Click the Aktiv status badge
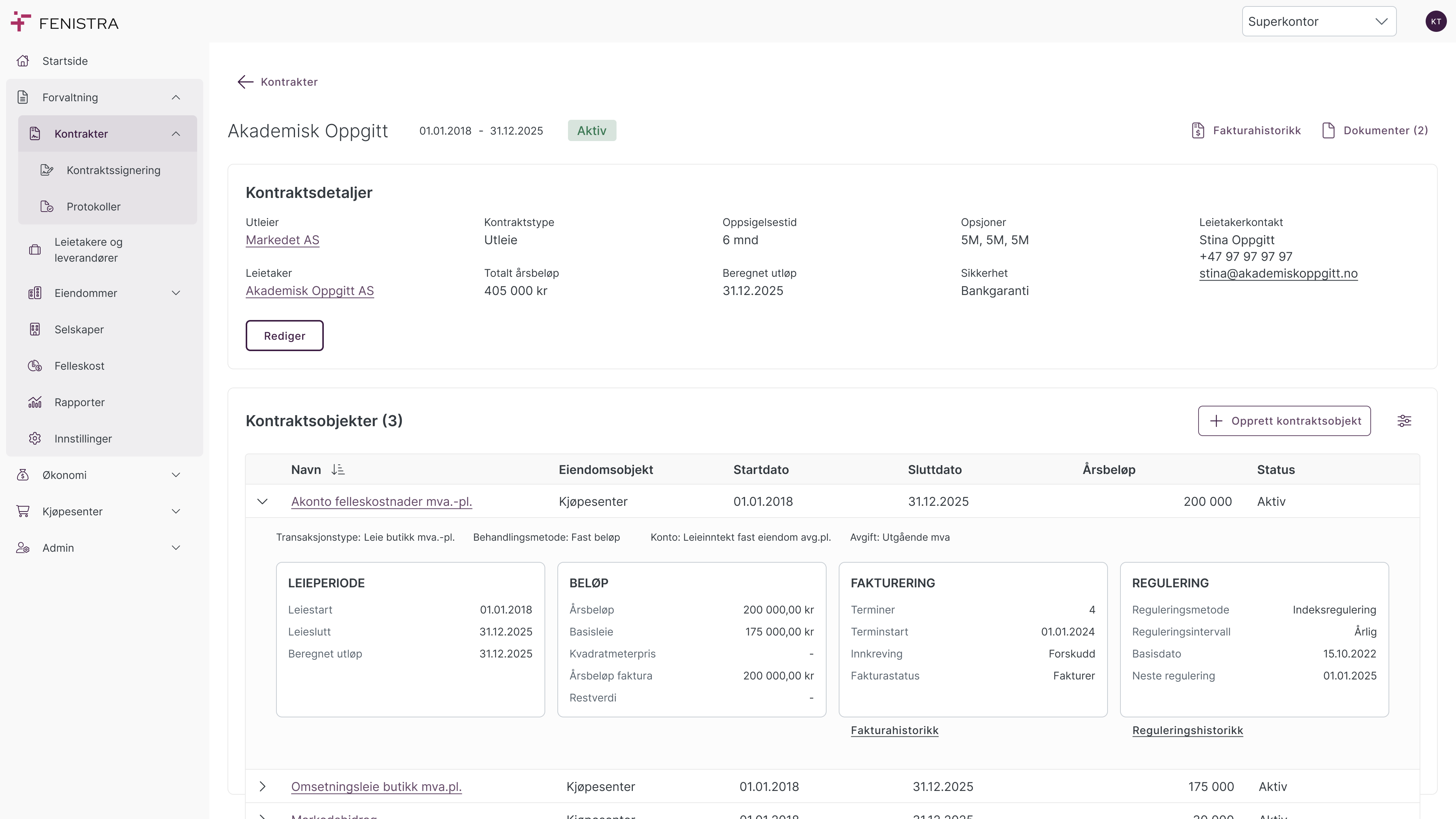The width and height of the screenshot is (1456, 819). (592, 130)
